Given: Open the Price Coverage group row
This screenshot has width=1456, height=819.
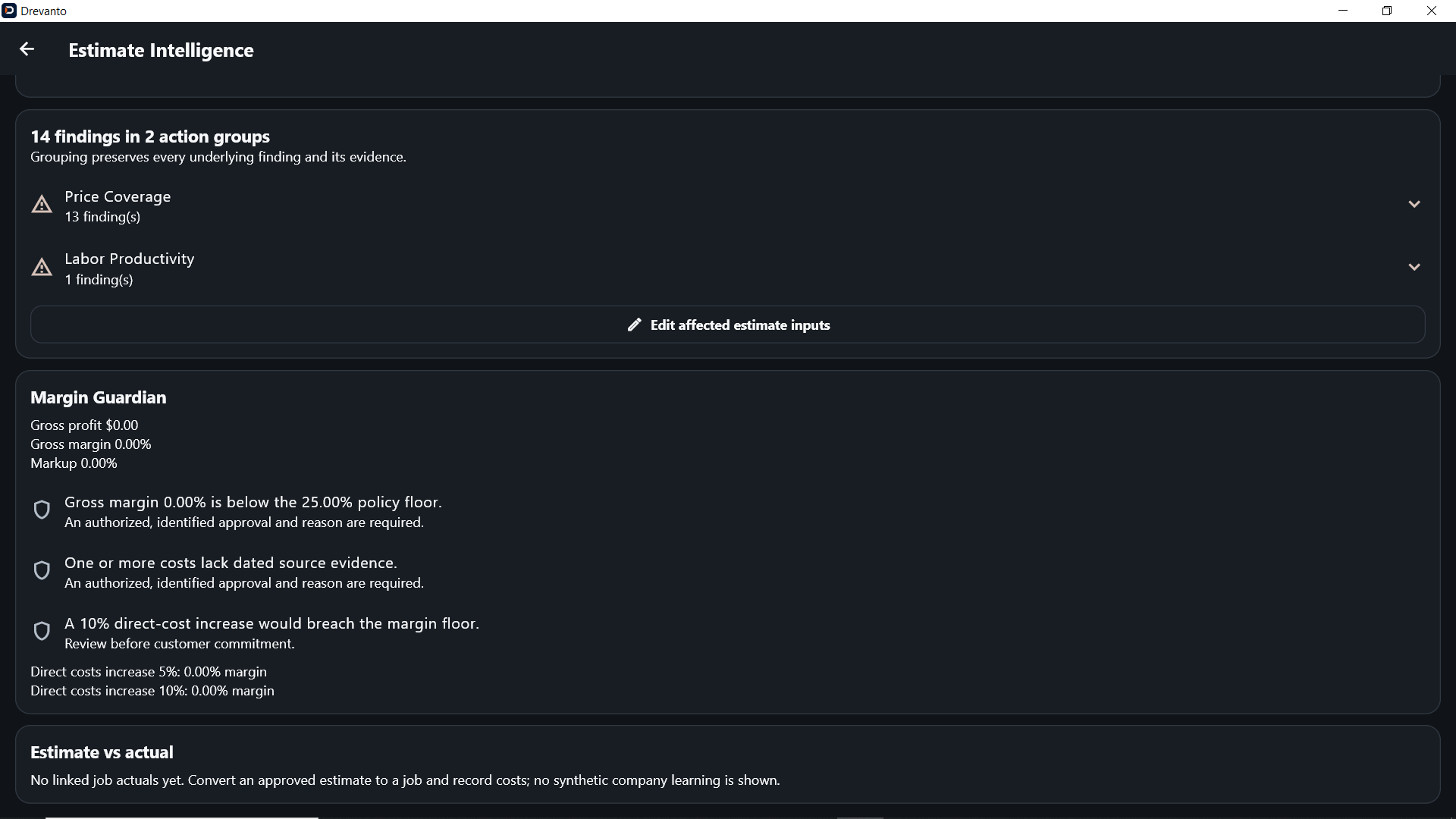Looking at the screenshot, I should [x=728, y=206].
